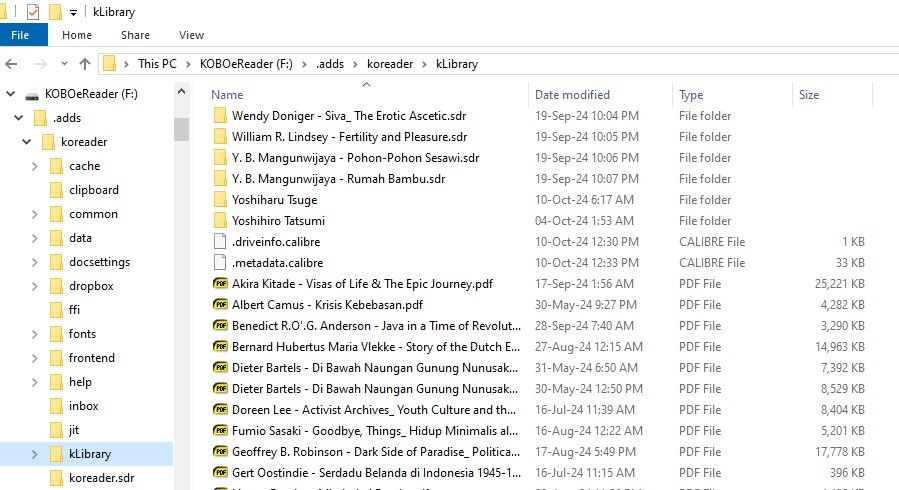Select the help folder in tree
Screen dimensions: 899x490
(x=80, y=382)
